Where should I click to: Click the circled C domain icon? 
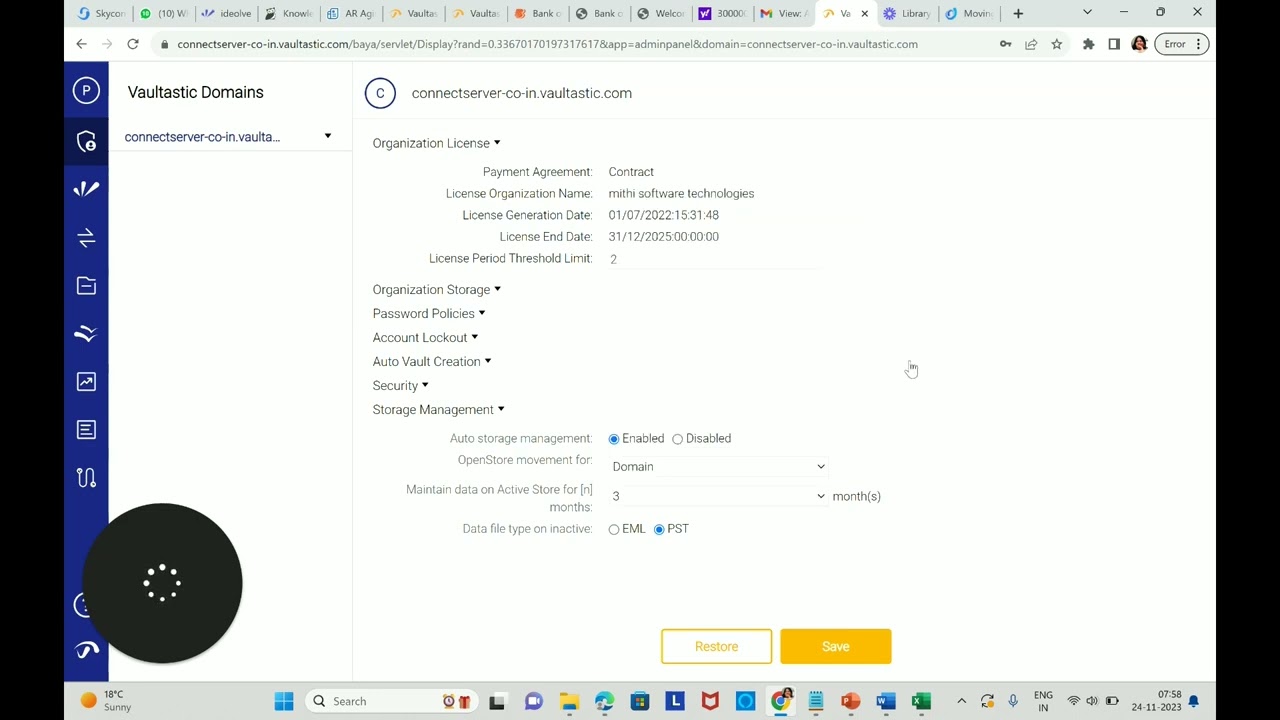tap(380, 93)
